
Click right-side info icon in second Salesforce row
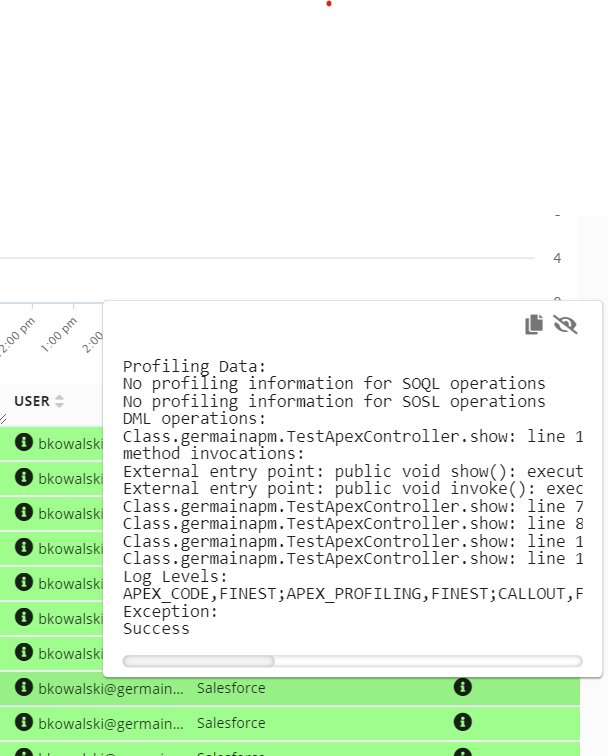coord(462,722)
